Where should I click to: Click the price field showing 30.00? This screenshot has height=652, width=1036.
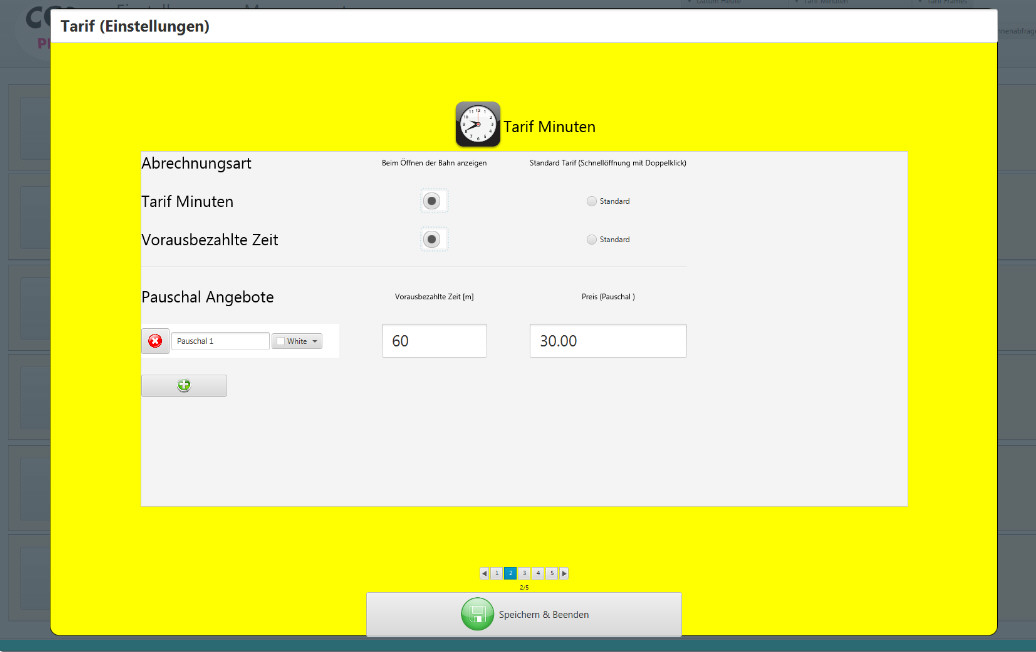[608, 341]
